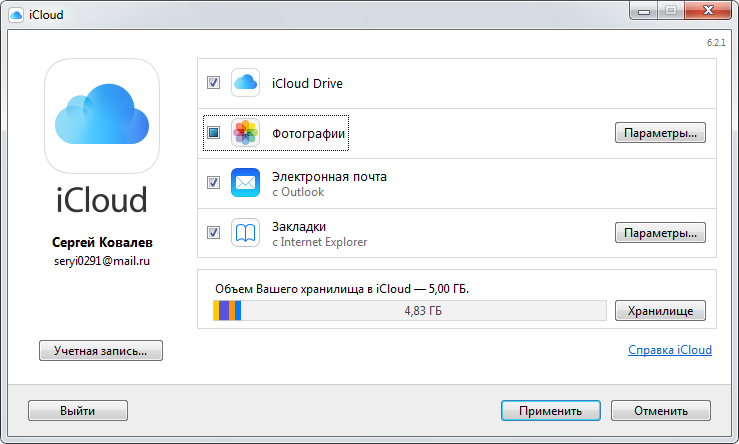The width and height of the screenshot is (739, 444).
Task: Click the Отменить button
Action: (x=661, y=411)
